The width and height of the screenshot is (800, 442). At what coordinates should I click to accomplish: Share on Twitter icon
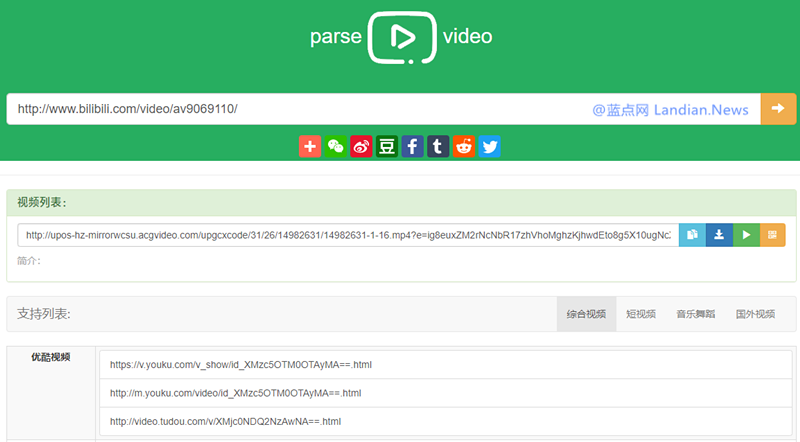(489, 146)
